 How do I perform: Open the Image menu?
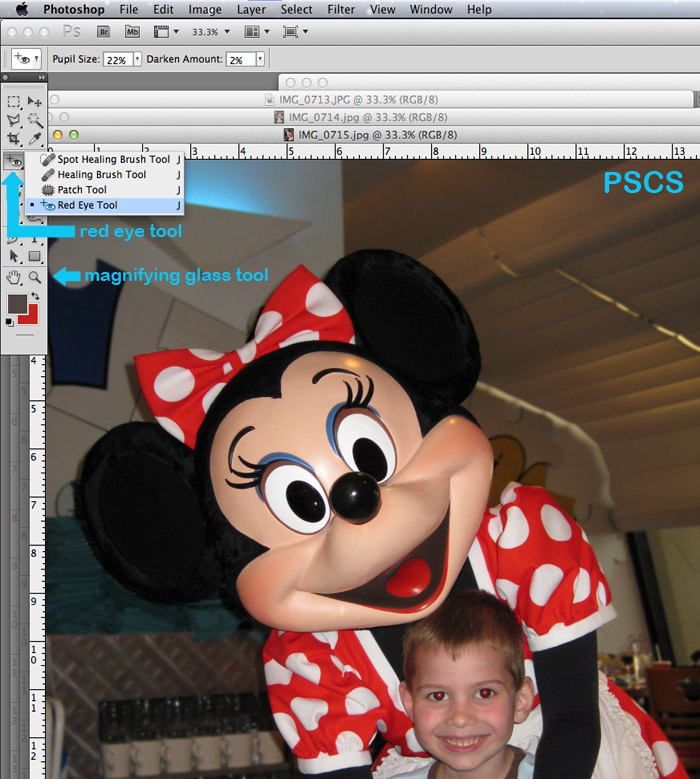205,9
